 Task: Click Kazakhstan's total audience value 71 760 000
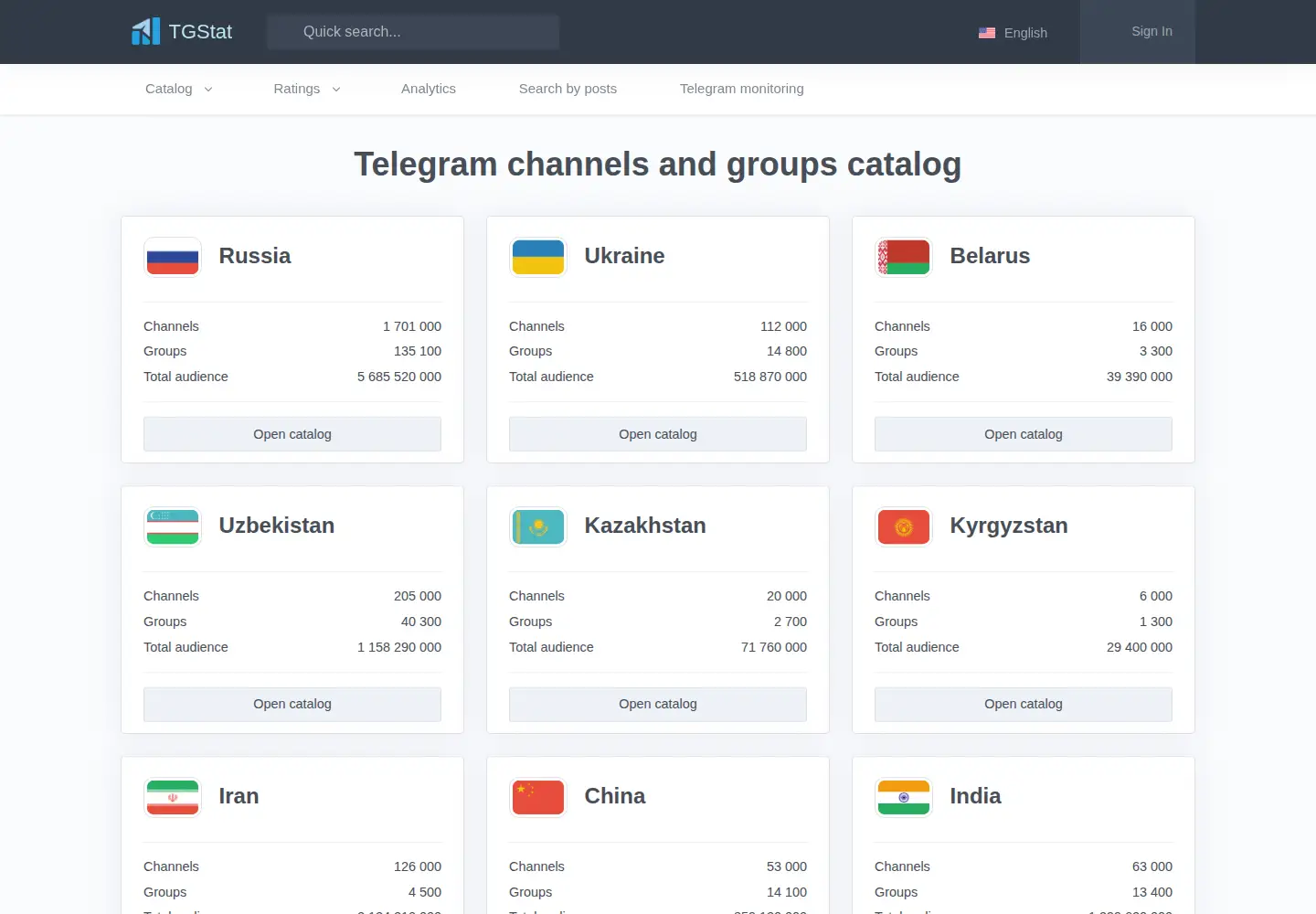click(x=774, y=647)
